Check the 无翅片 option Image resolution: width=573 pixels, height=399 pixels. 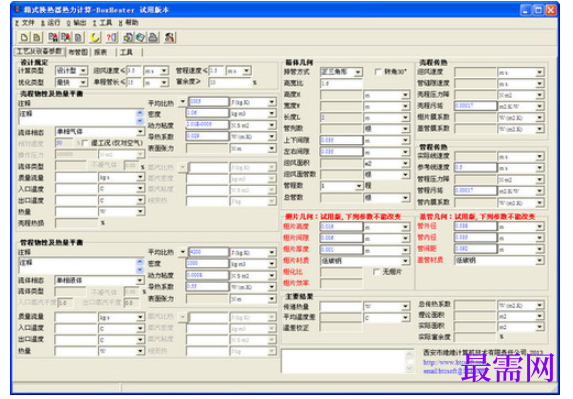(376, 272)
